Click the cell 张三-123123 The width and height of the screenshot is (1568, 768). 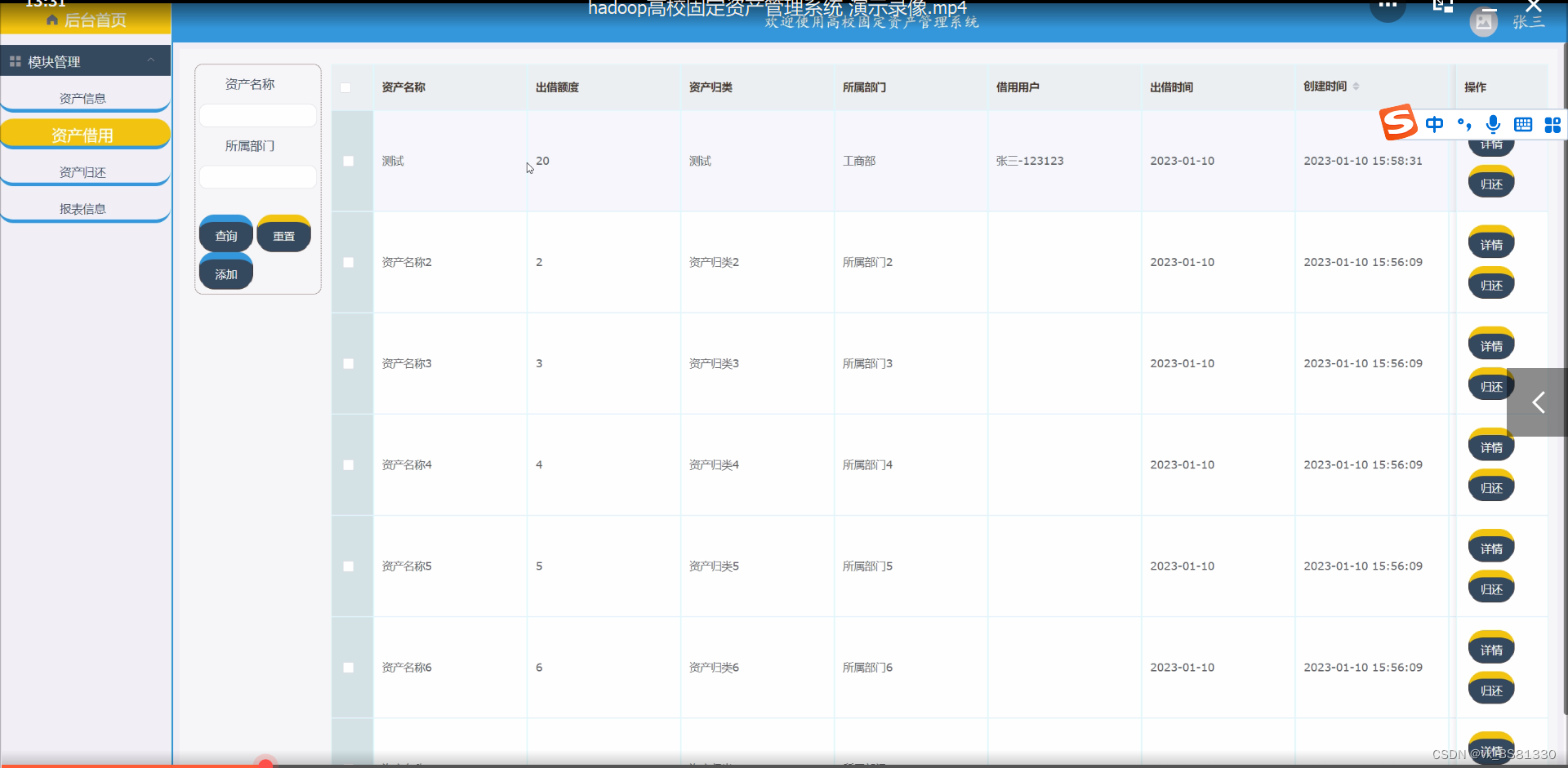(1030, 161)
